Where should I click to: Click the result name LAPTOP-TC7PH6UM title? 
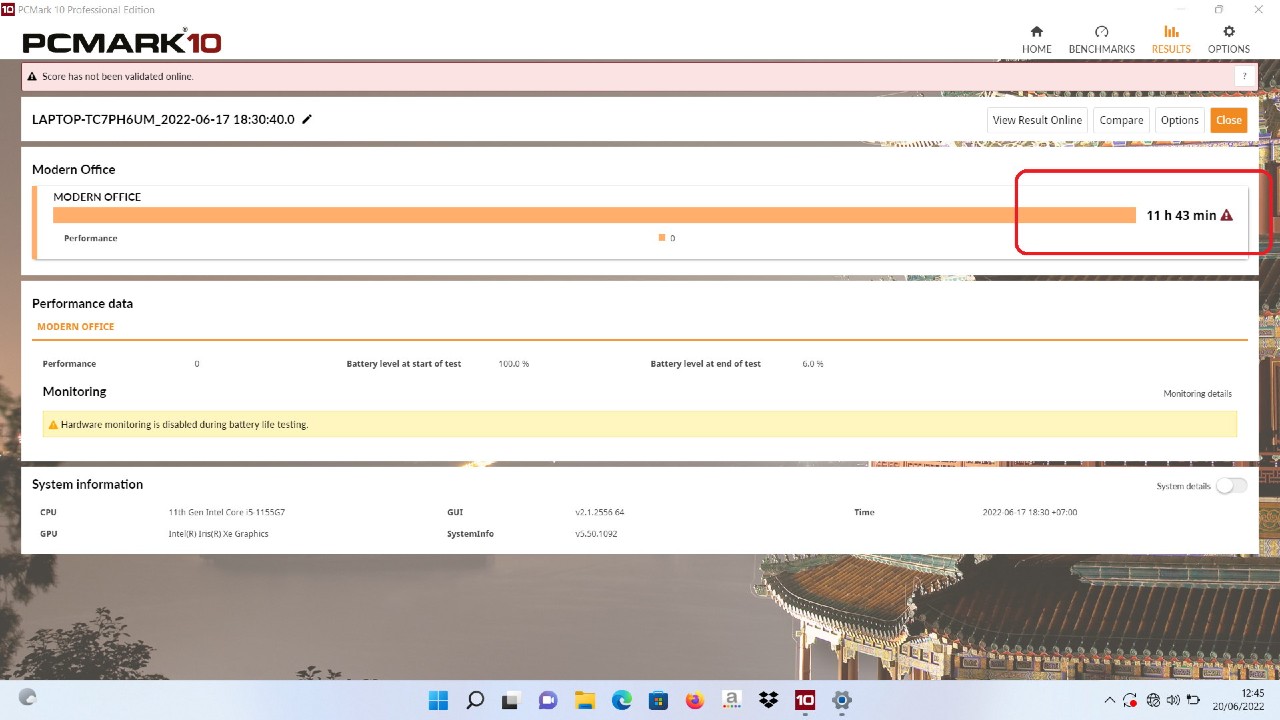tap(163, 119)
